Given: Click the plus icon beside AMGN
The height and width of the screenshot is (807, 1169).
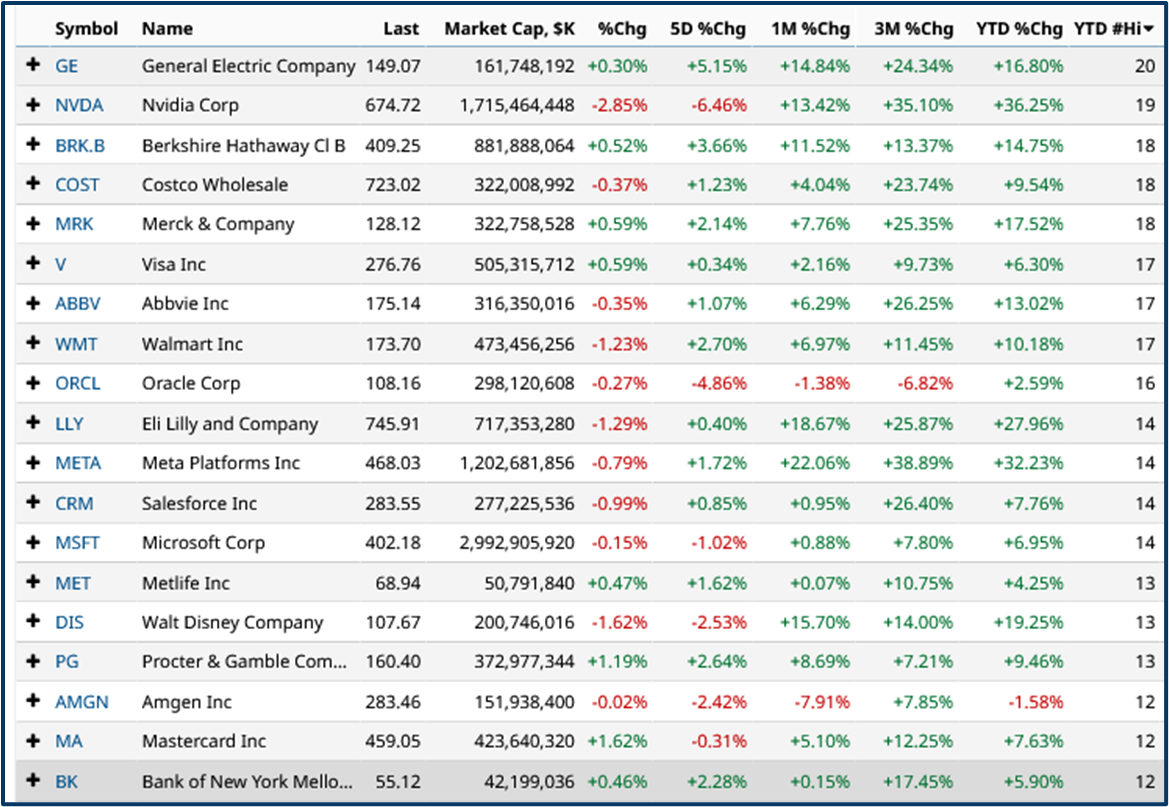Looking at the screenshot, I should tap(33, 702).
